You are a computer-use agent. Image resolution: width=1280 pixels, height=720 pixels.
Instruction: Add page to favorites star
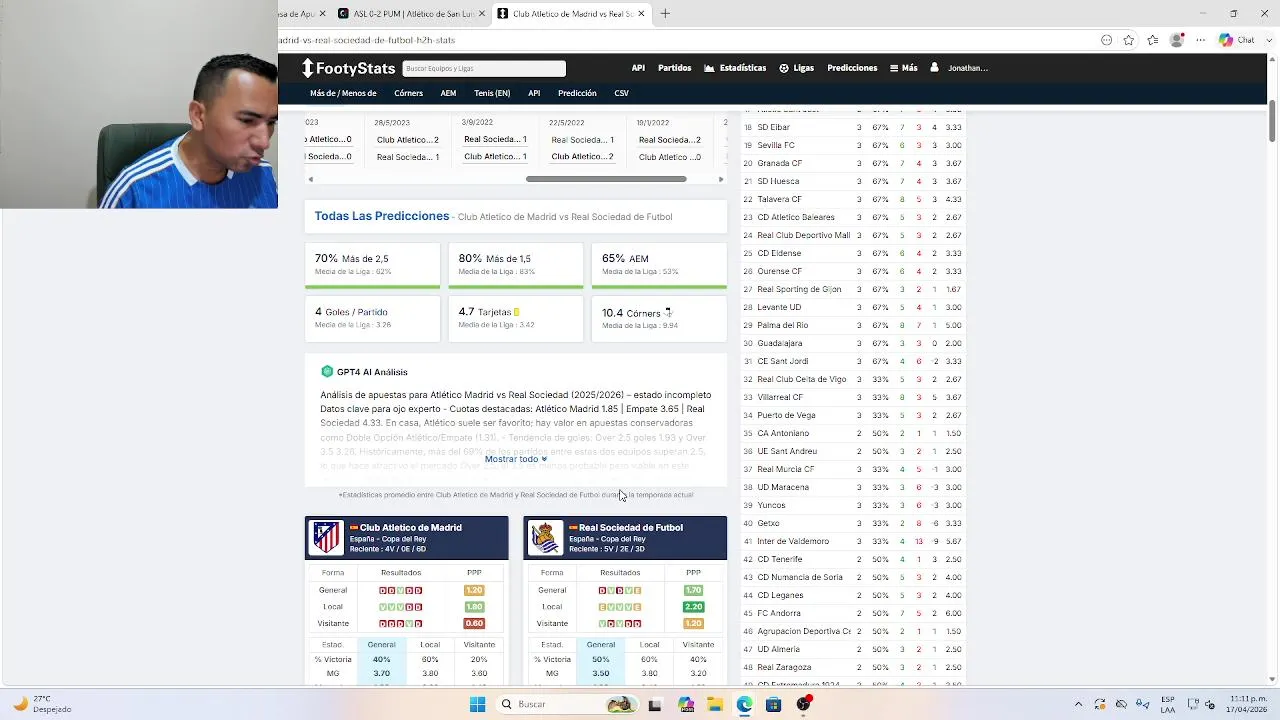[1129, 40]
